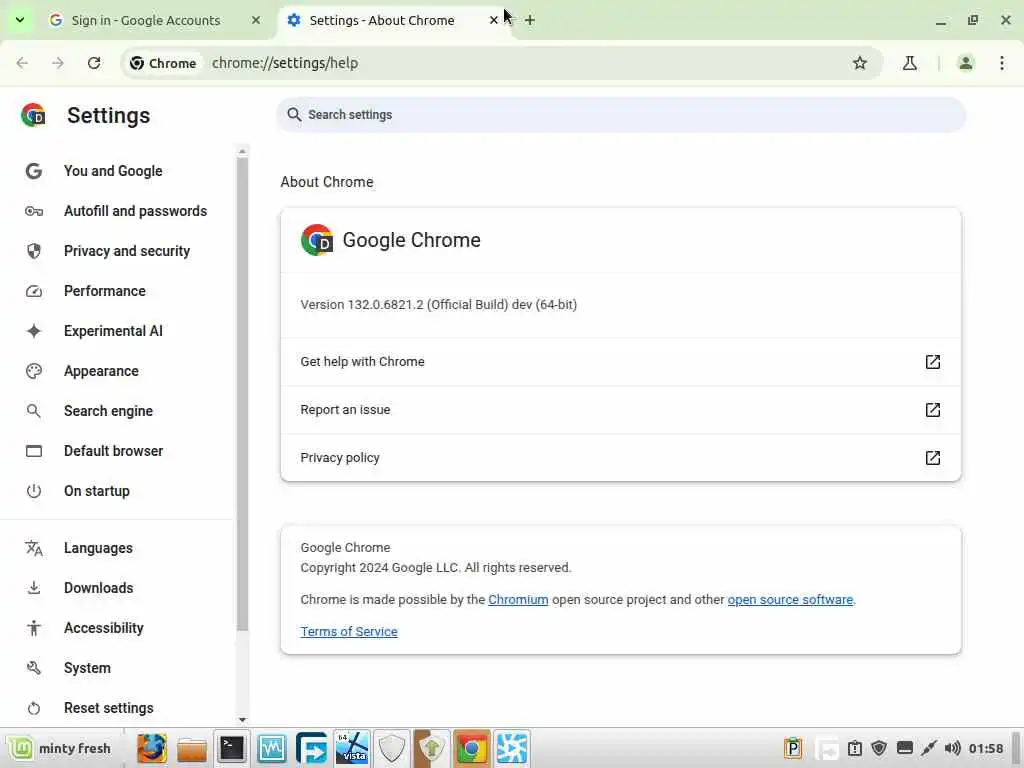The height and width of the screenshot is (768, 1024).
Task: Click external-link icon beside Report an issue
Action: click(x=933, y=410)
